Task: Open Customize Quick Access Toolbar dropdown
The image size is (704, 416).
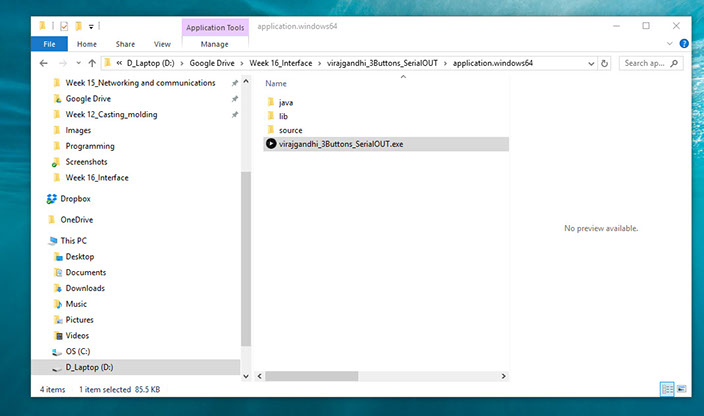Action: pyautogui.click(x=91, y=27)
